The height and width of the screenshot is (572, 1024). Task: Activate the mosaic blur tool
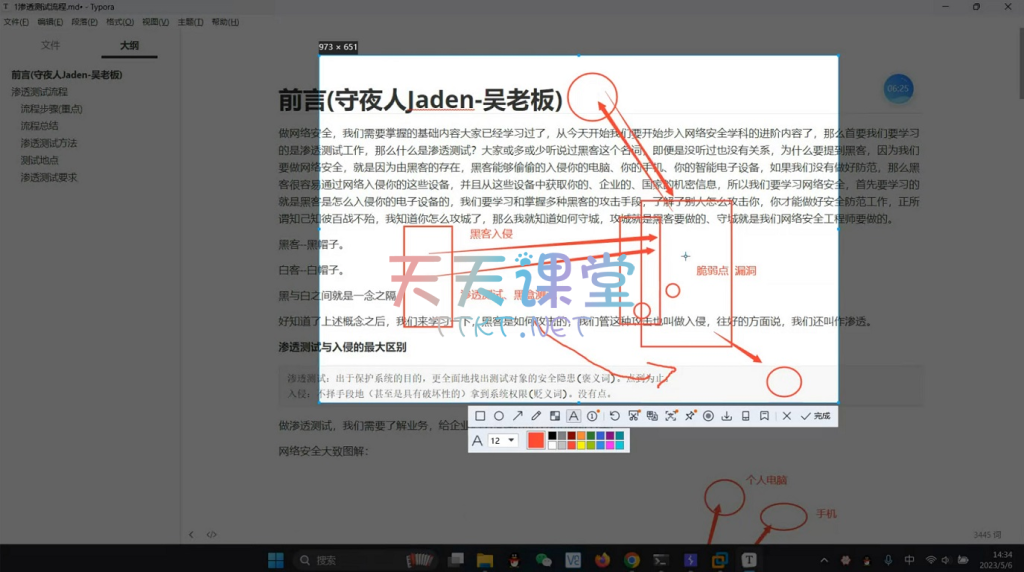555,416
